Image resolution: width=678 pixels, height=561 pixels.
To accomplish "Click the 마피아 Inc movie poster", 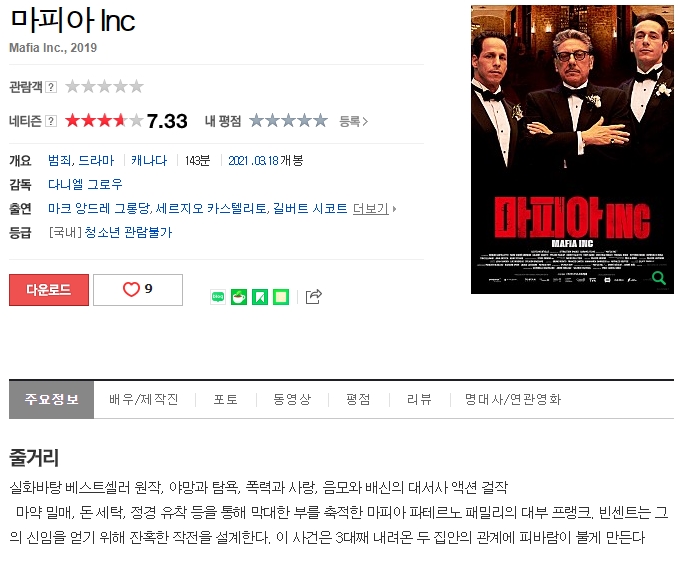I will point(572,149).
